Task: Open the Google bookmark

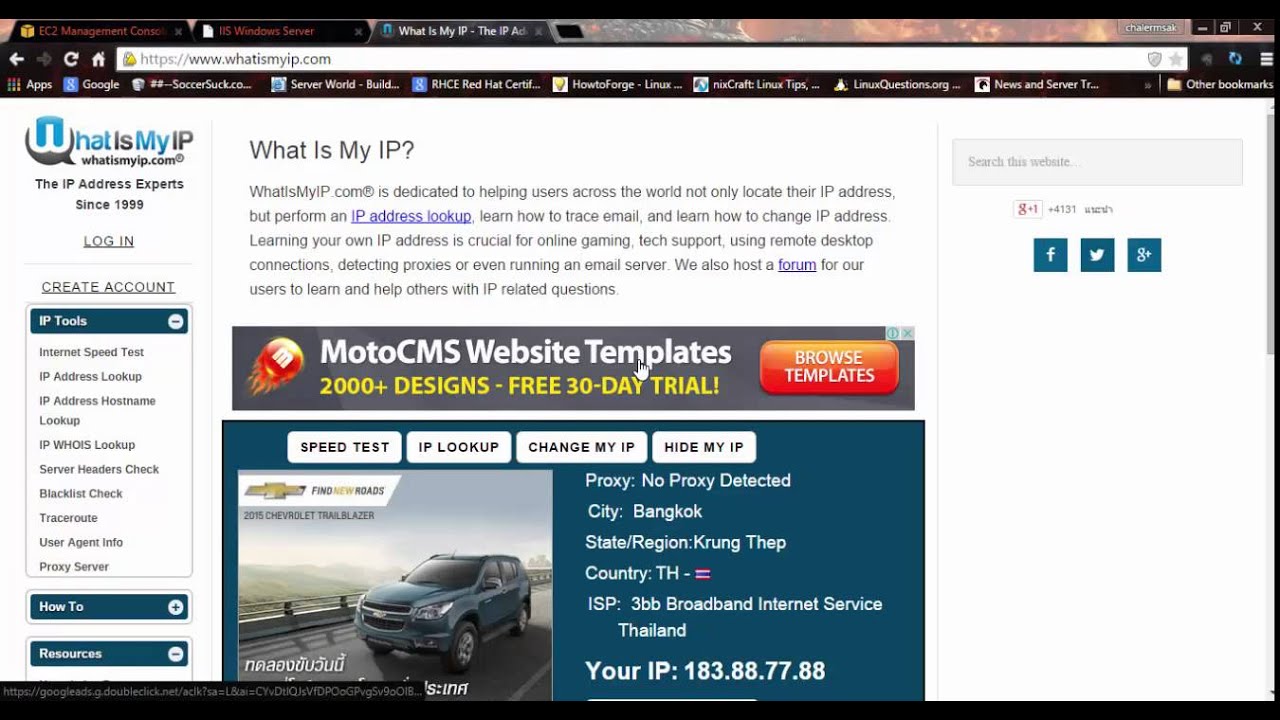Action: [91, 85]
